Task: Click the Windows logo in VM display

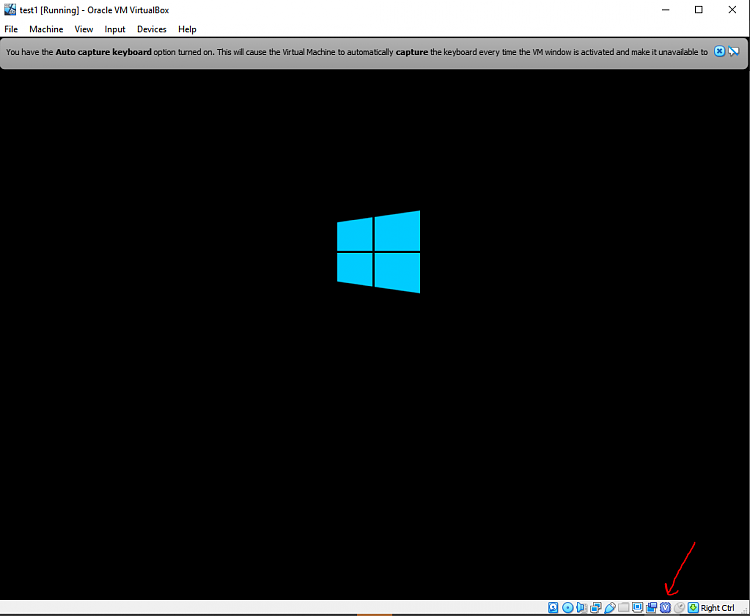Action: point(378,252)
